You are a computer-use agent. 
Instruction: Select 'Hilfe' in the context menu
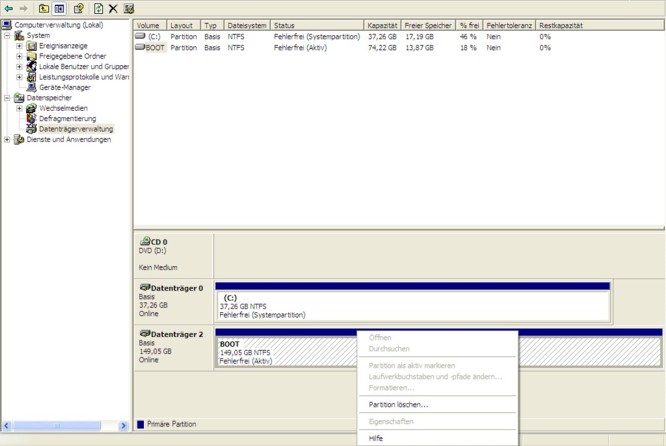point(376,438)
